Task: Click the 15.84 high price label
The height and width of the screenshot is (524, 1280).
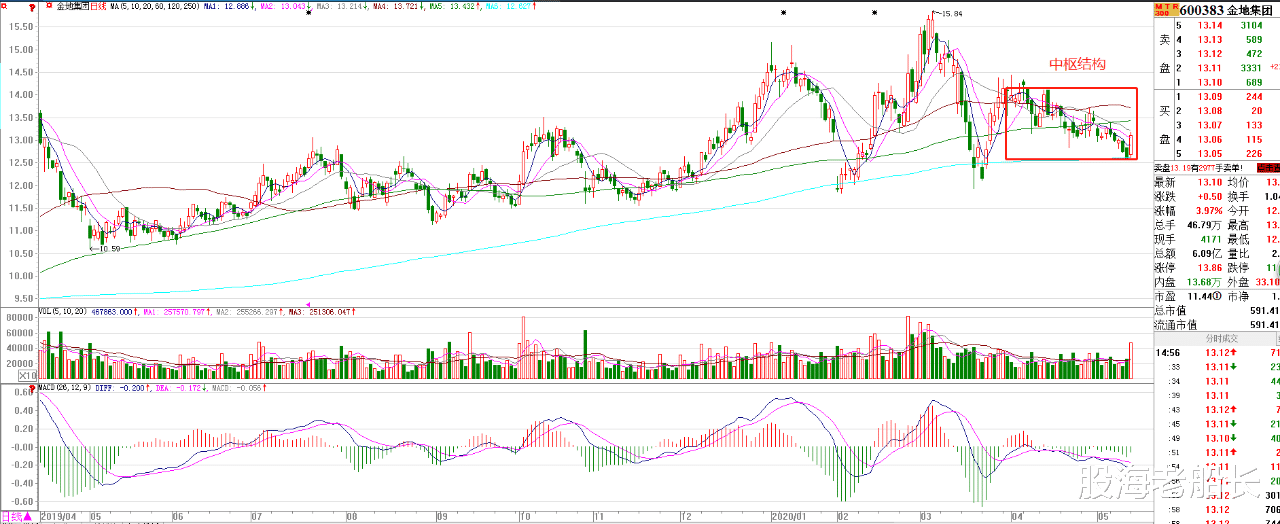Action: click(x=951, y=13)
